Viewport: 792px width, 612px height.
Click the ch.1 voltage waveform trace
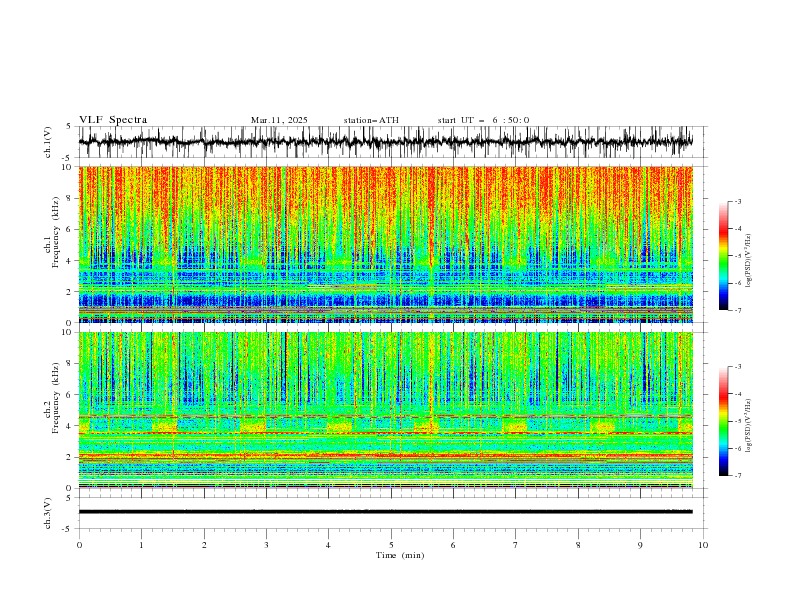coord(385,141)
